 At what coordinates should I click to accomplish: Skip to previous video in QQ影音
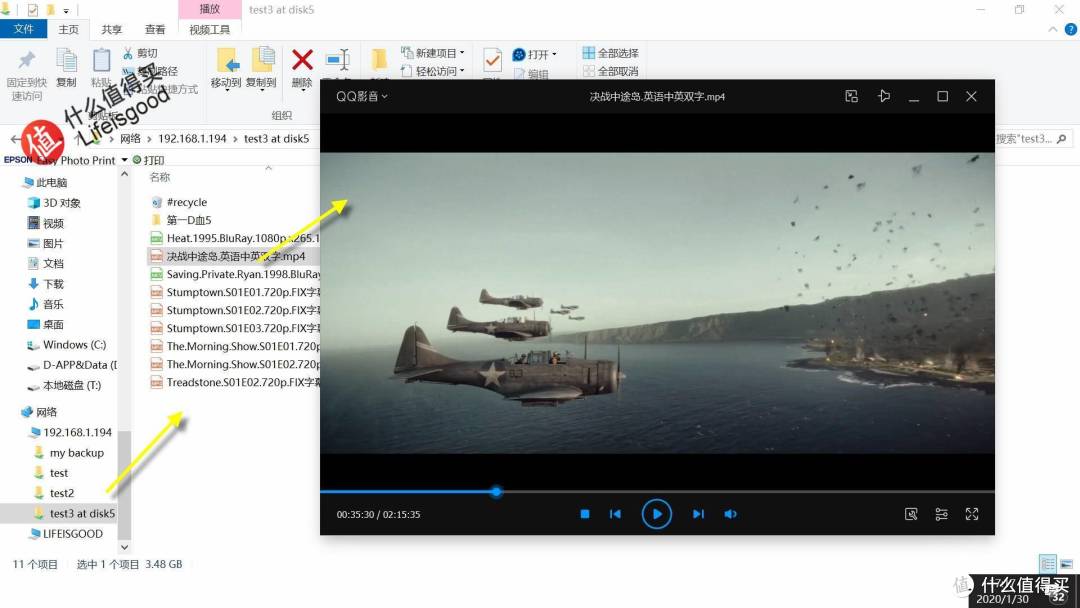coord(615,514)
